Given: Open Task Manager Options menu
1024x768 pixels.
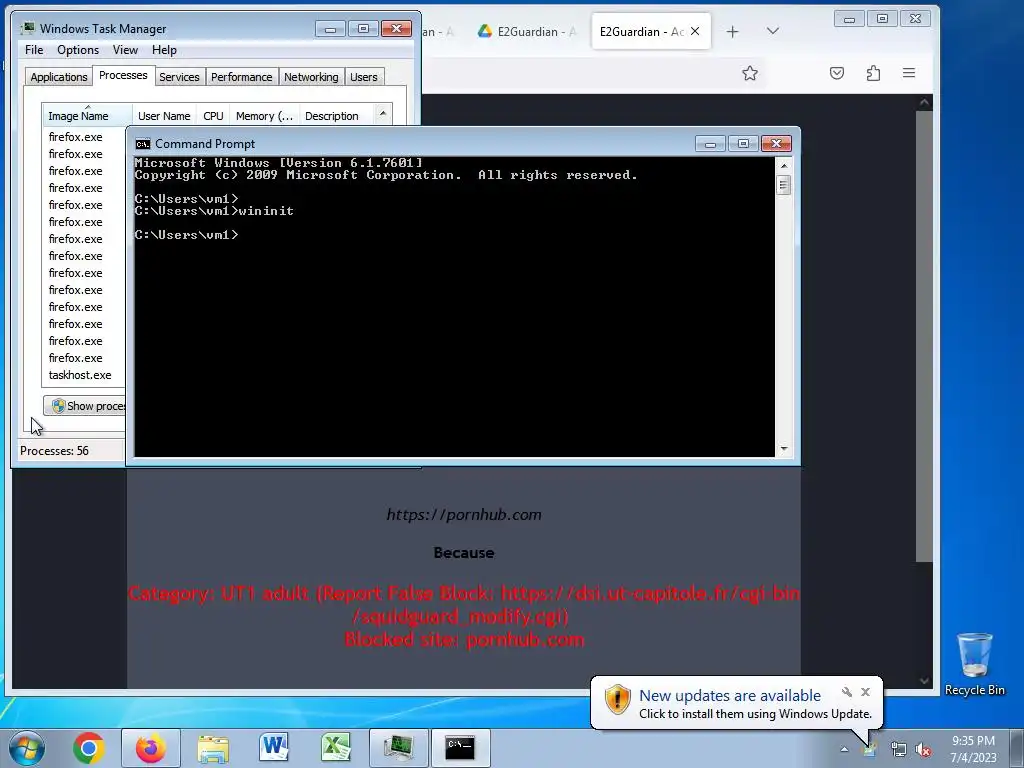Looking at the screenshot, I should (78, 50).
